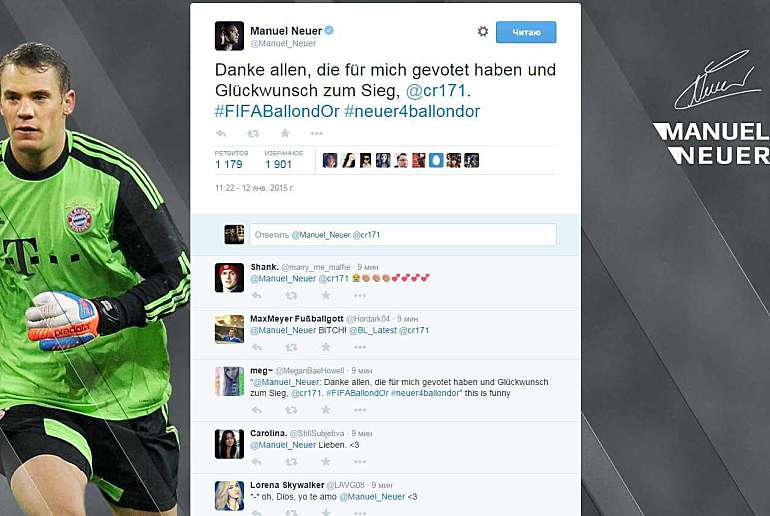This screenshot has height=516, width=770.
Task: Open the @cr171 mention link in the main tweet
Action: 436,90
